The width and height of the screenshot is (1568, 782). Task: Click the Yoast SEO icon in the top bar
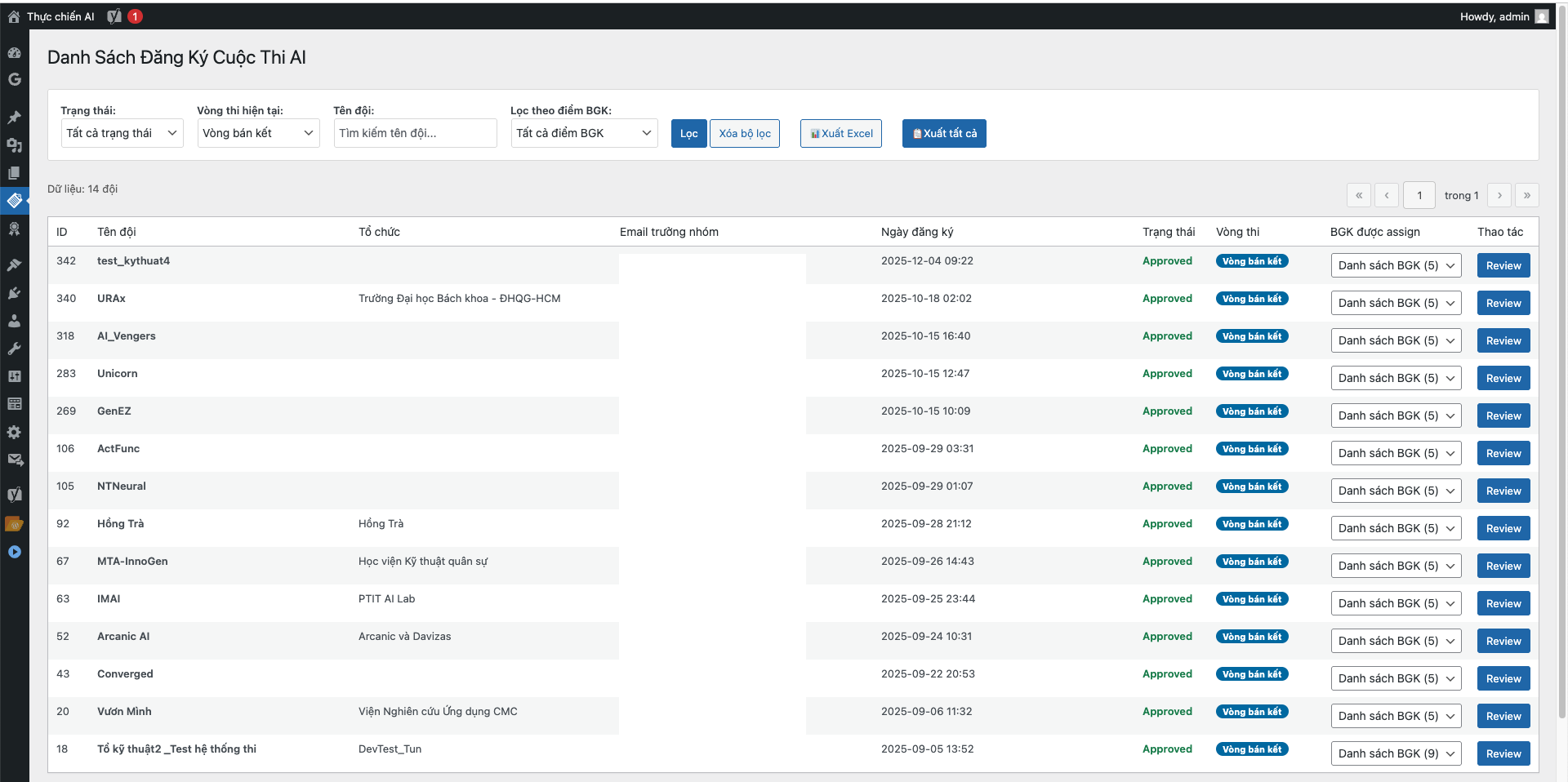(x=115, y=16)
